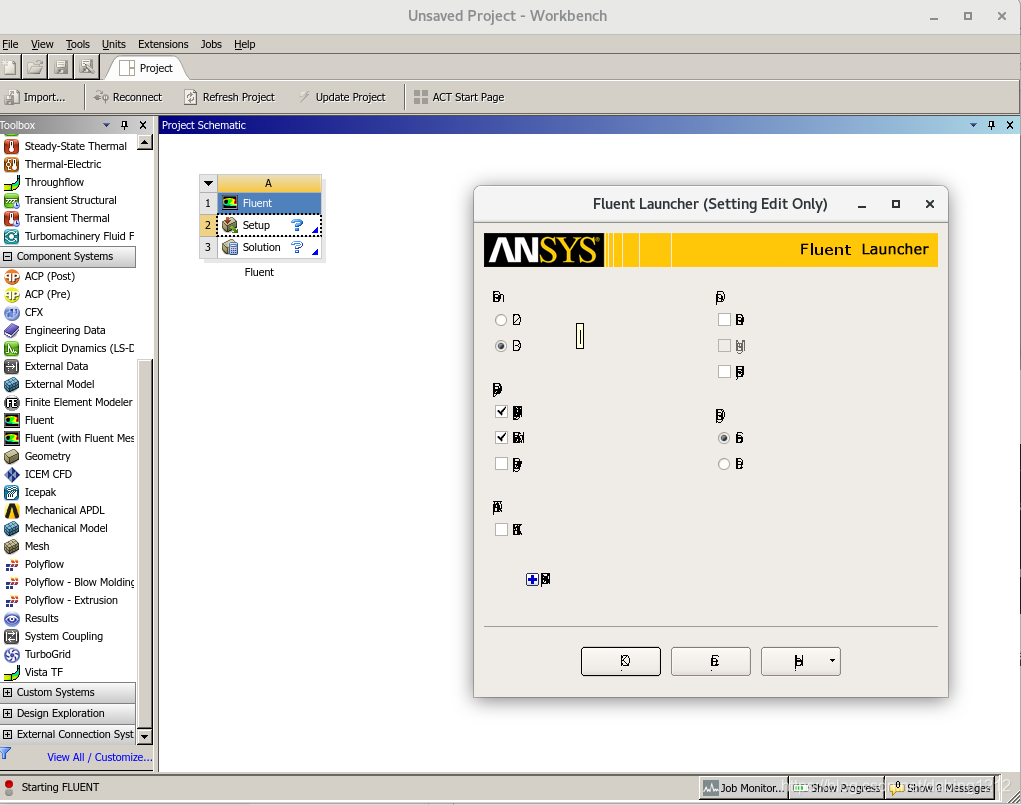Click the Toolbox vertical scrollbar

coord(144,450)
